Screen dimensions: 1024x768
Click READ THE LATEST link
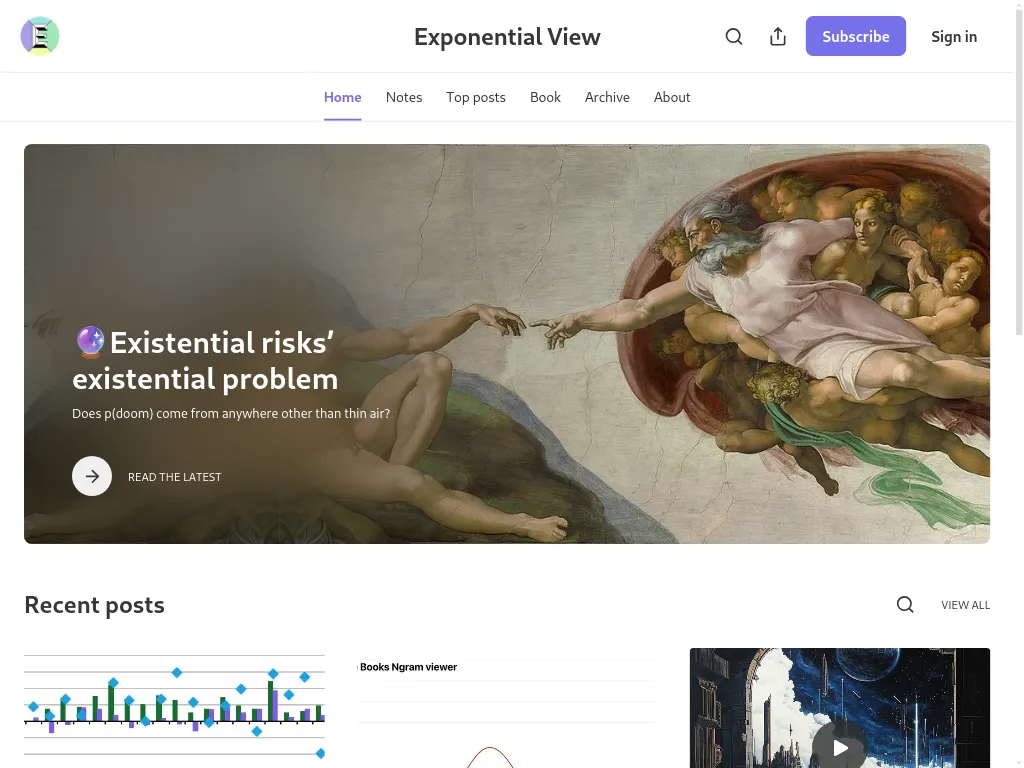point(174,477)
